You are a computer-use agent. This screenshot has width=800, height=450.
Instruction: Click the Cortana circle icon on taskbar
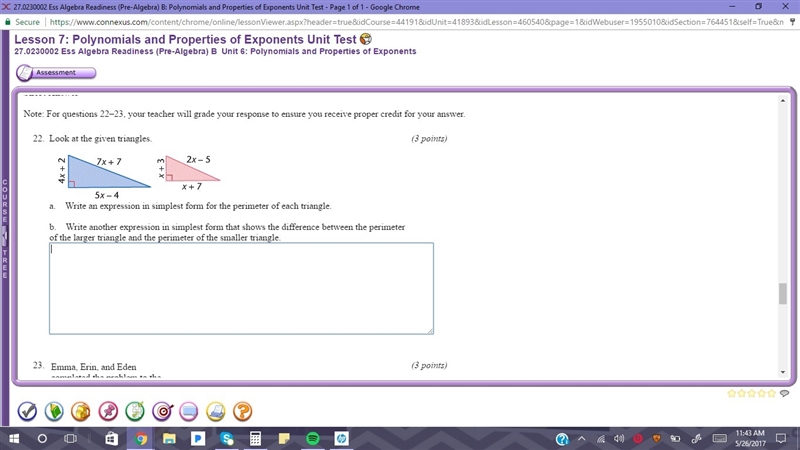[42, 439]
